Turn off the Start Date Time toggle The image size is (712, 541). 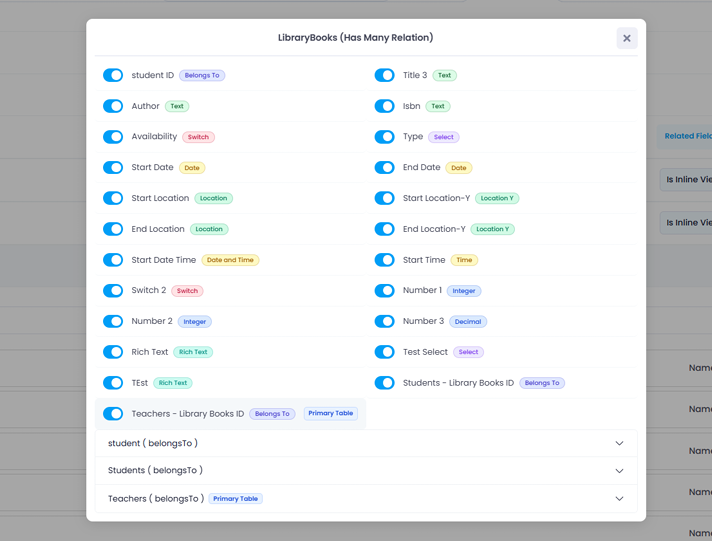point(113,260)
